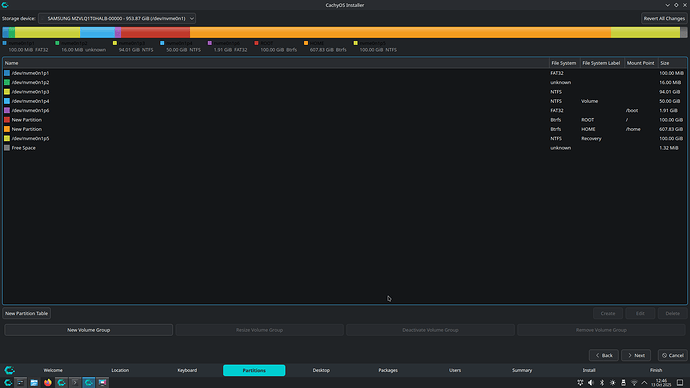Open the Storage device dropdown
The width and height of the screenshot is (690, 388).
(117, 18)
